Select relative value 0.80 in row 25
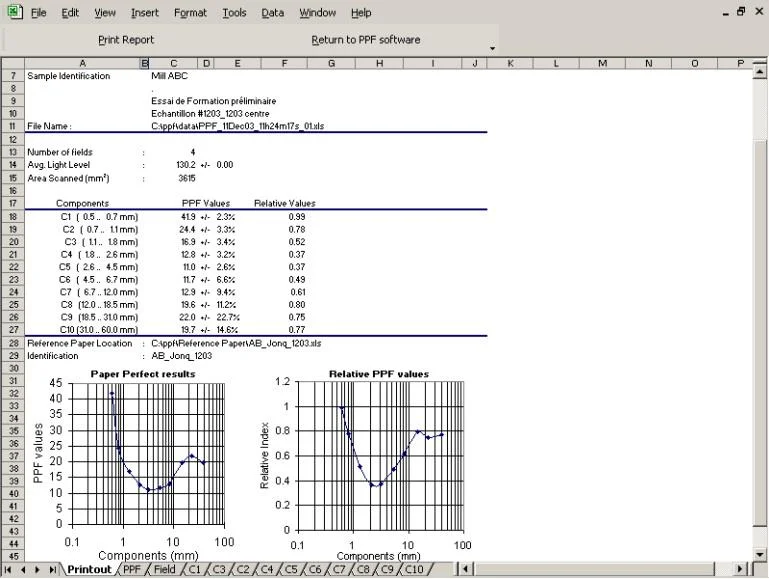Screen dimensions: 769x579 point(297,304)
